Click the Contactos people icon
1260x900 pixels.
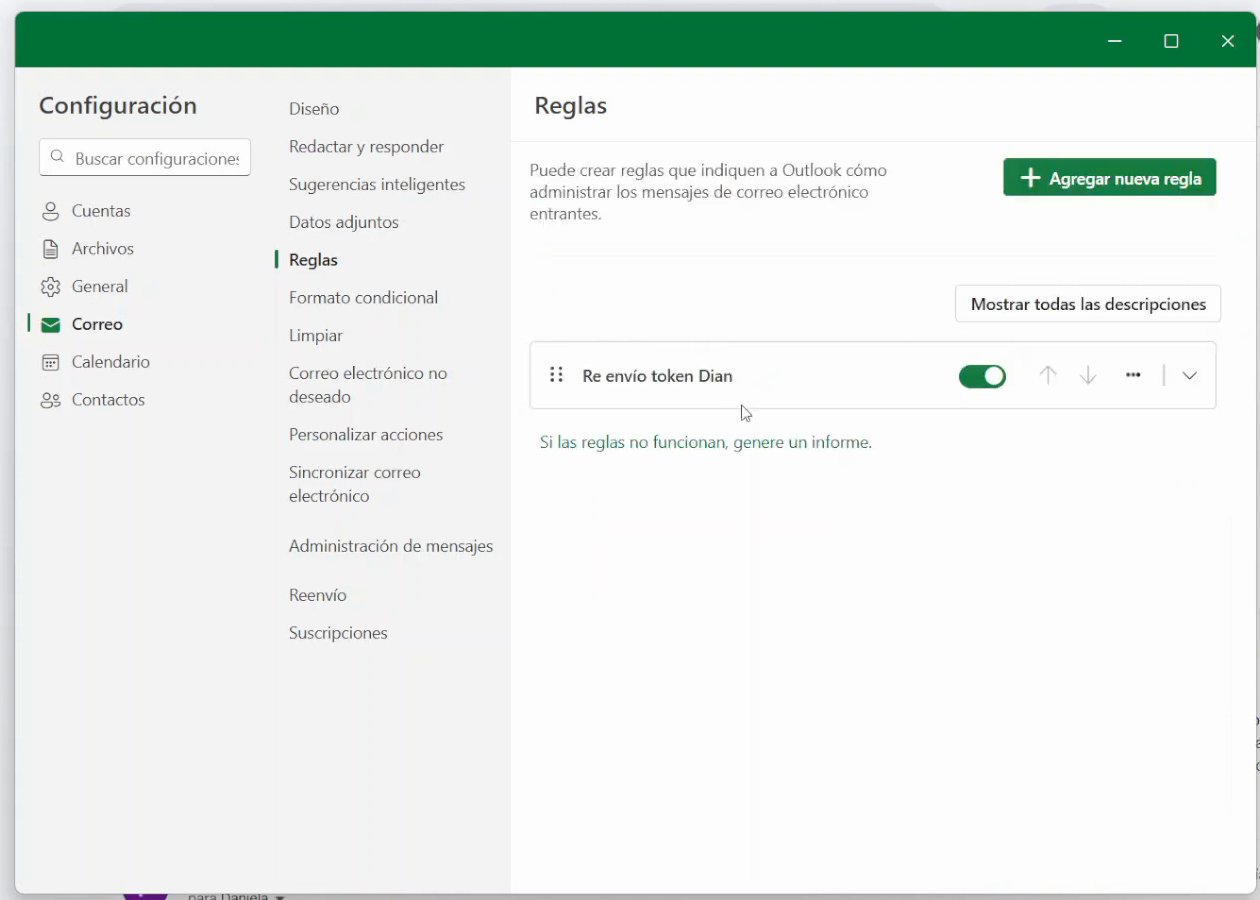(50, 400)
